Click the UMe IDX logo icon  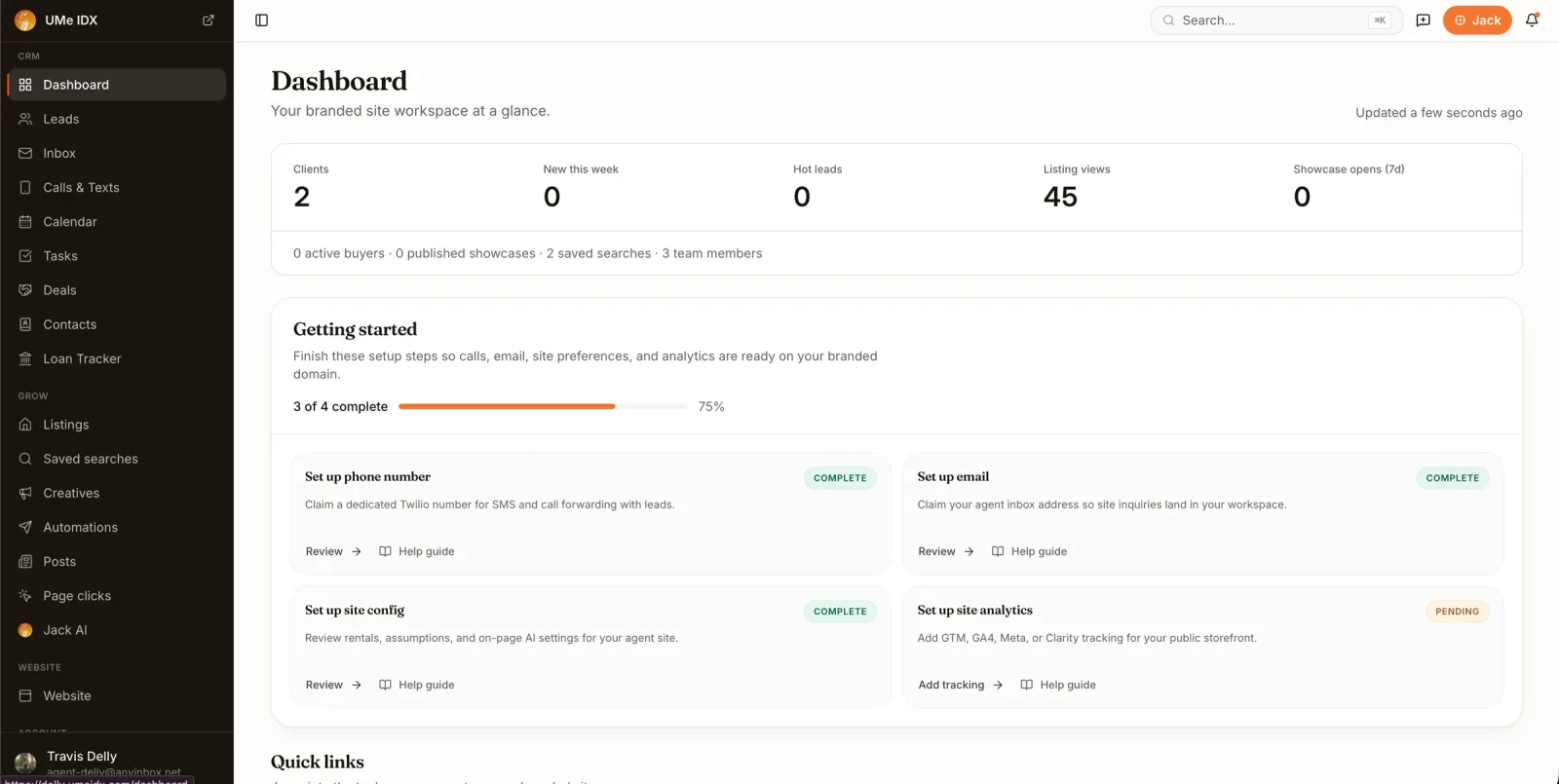pyautogui.click(x=25, y=20)
